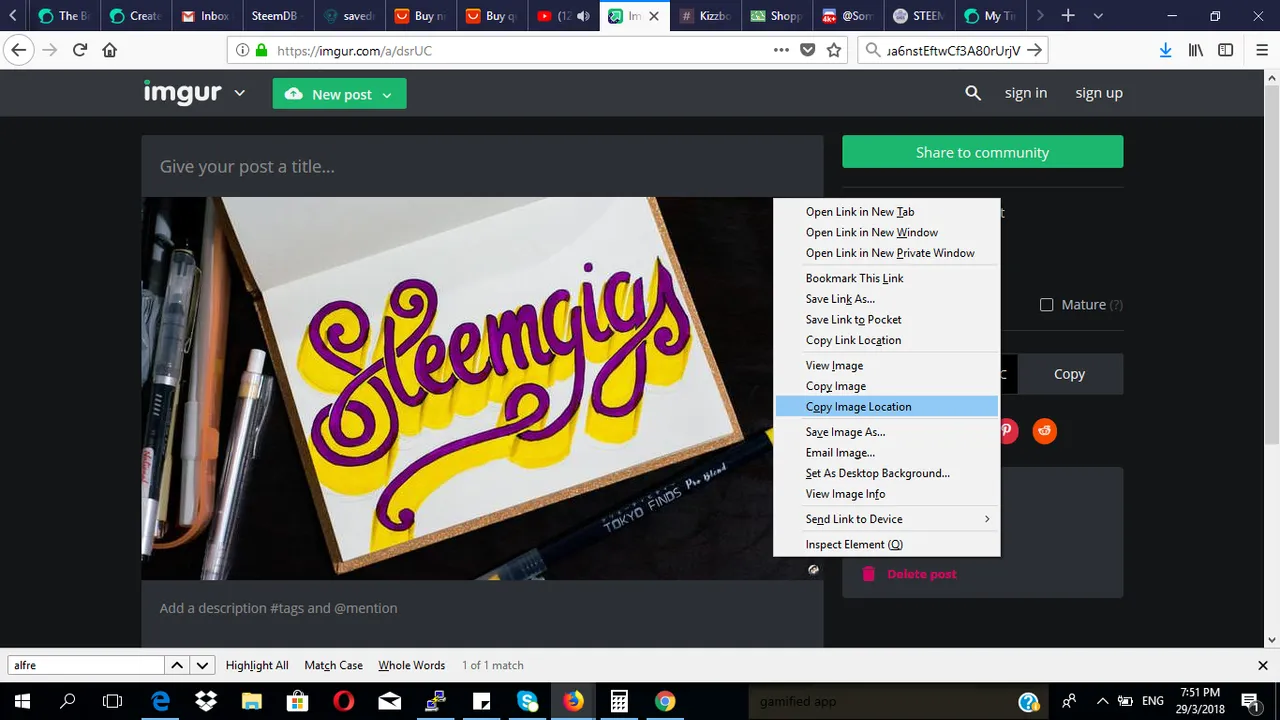The width and height of the screenshot is (1280, 720).
Task: Click the search bar go arrow
Action: (1035, 50)
